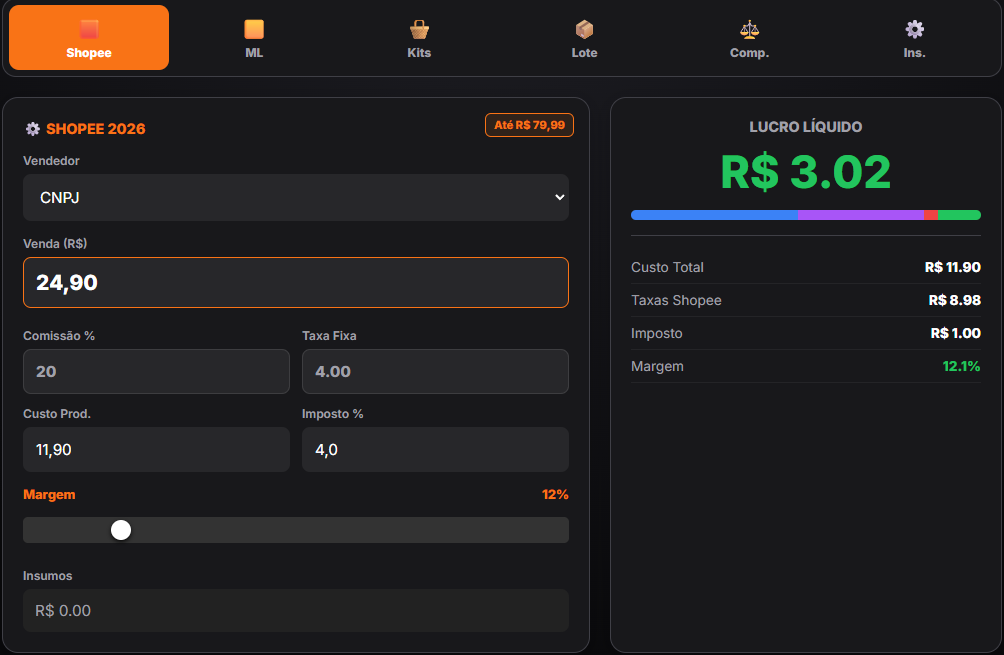Viewport: 1004px width, 655px height.
Task: Click the Taxa Fixa field
Action: tap(435, 371)
